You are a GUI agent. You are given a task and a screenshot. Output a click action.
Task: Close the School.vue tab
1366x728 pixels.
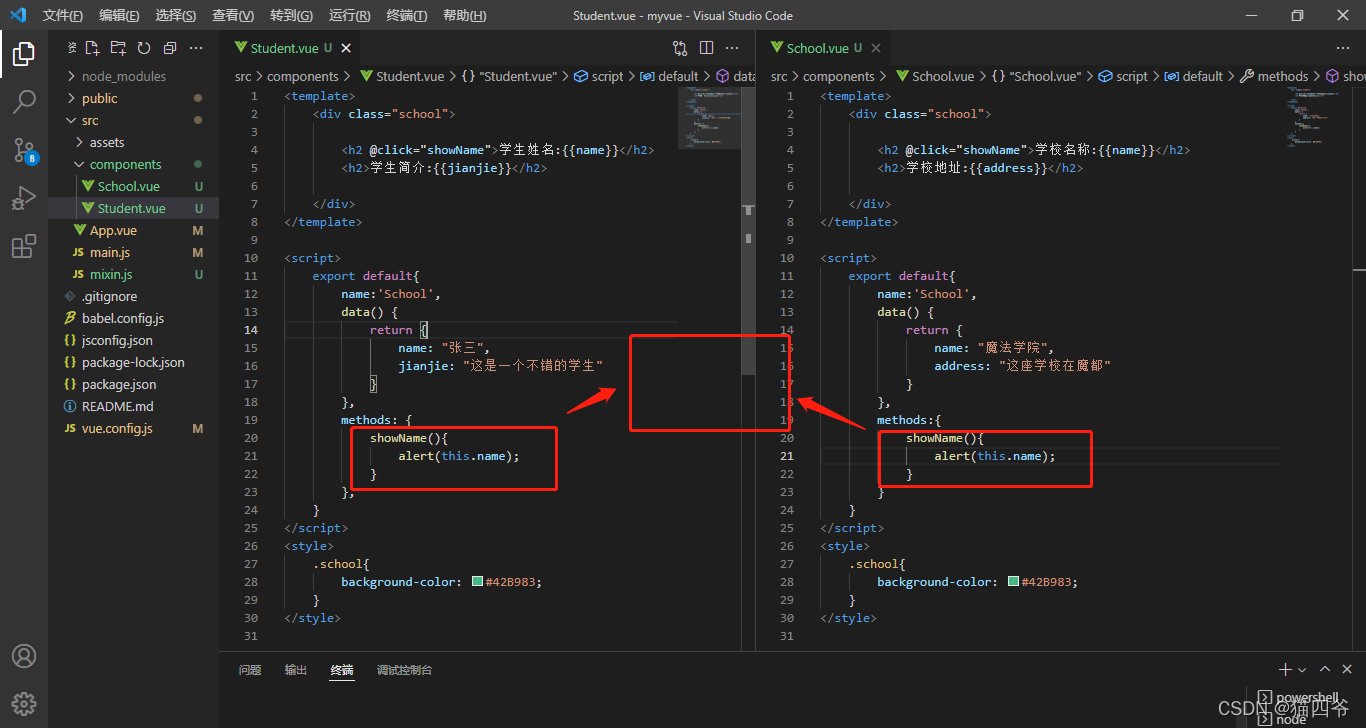(x=876, y=48)
